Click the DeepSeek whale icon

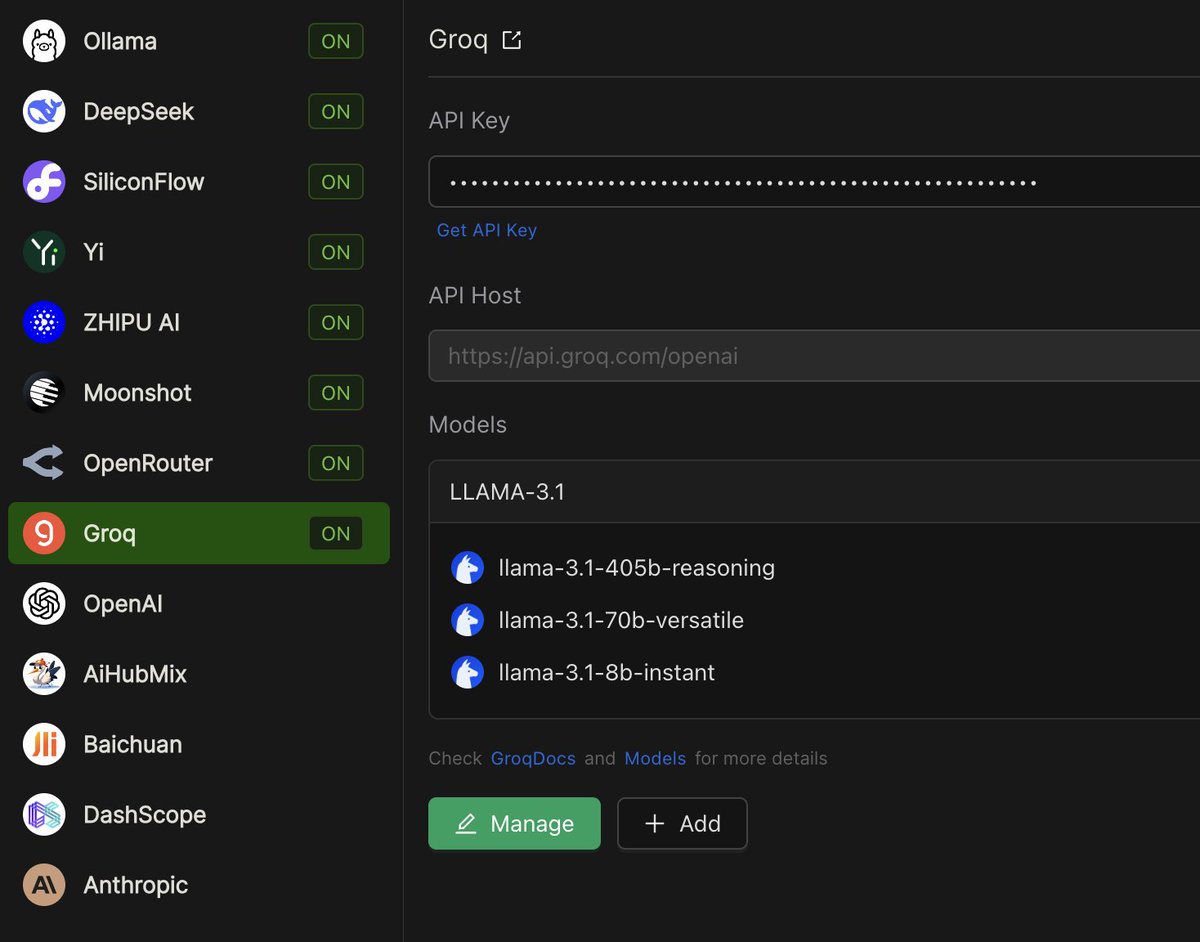(44, 111)
